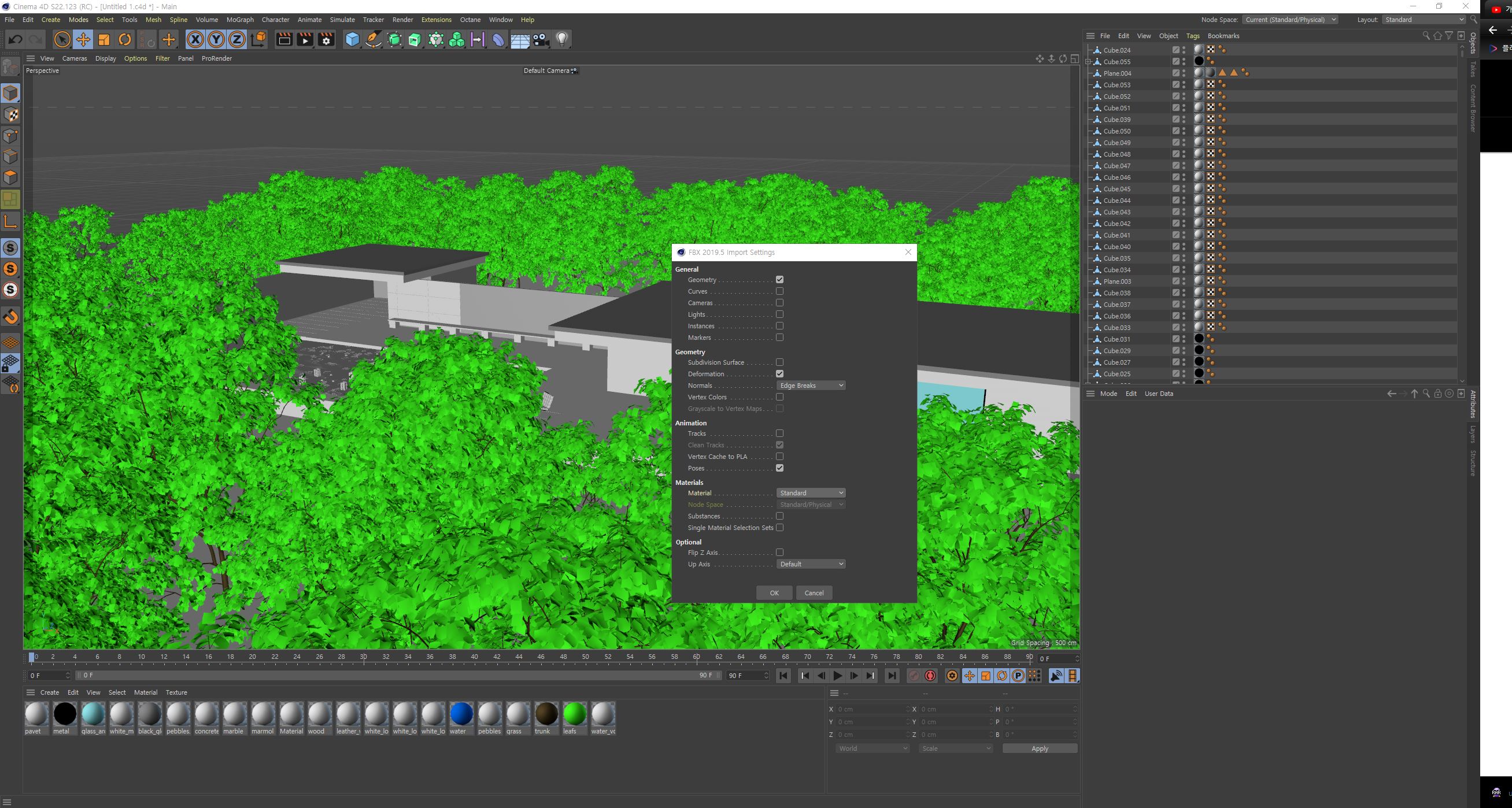The width and height of the screenshot is (1512, 808).
Task: Activate the Rotate tool
Action: click(x=125, y=39)
